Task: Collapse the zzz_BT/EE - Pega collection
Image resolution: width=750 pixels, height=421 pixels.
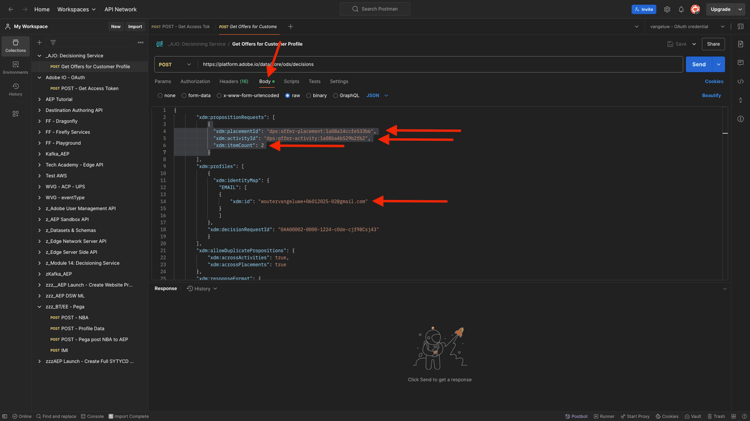Action: (x=40, y=307)
